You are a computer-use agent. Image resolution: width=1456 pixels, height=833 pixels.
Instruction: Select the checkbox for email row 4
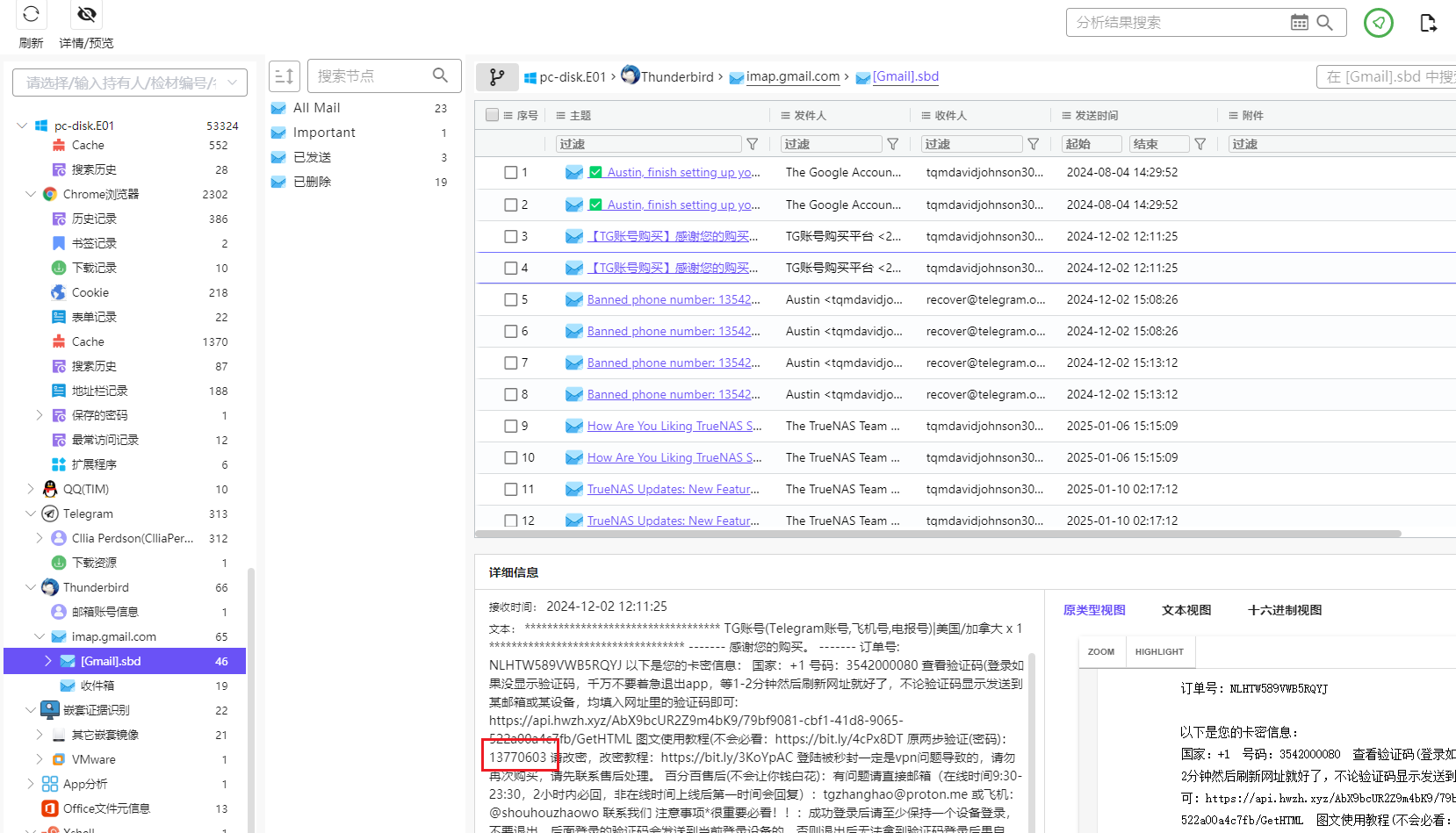point(511,268)
